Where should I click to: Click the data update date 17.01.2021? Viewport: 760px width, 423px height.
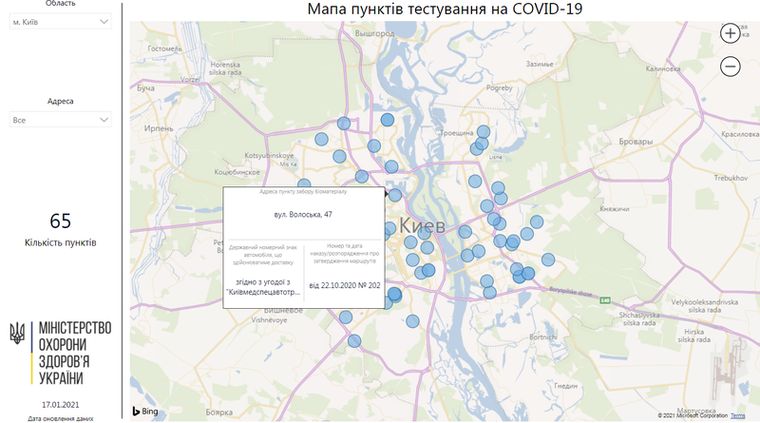tap(60, 404)
